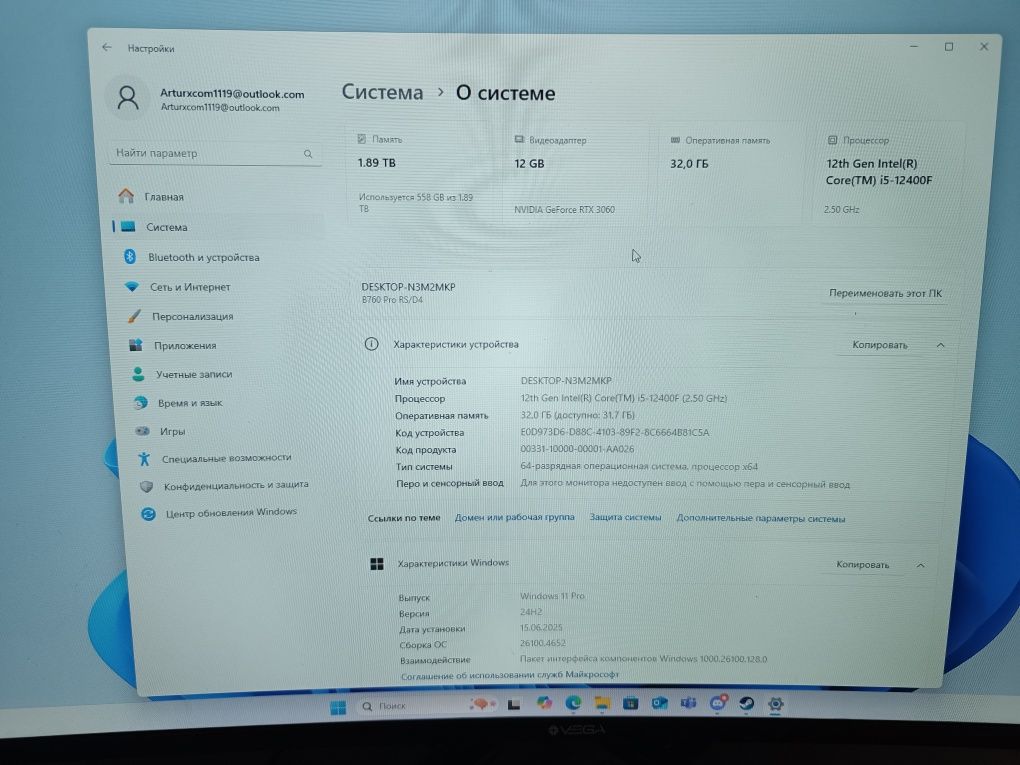1020x765 pixels.
Task: Collapse the Характеристики Windows section chevron
Action: [x=920, y=565]
